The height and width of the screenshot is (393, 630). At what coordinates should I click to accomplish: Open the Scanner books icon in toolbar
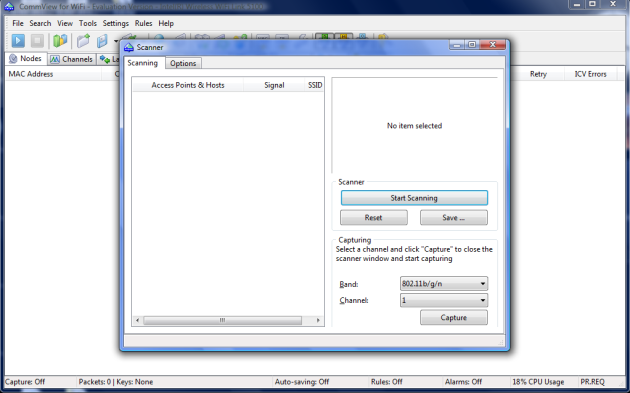pos(60,41)
